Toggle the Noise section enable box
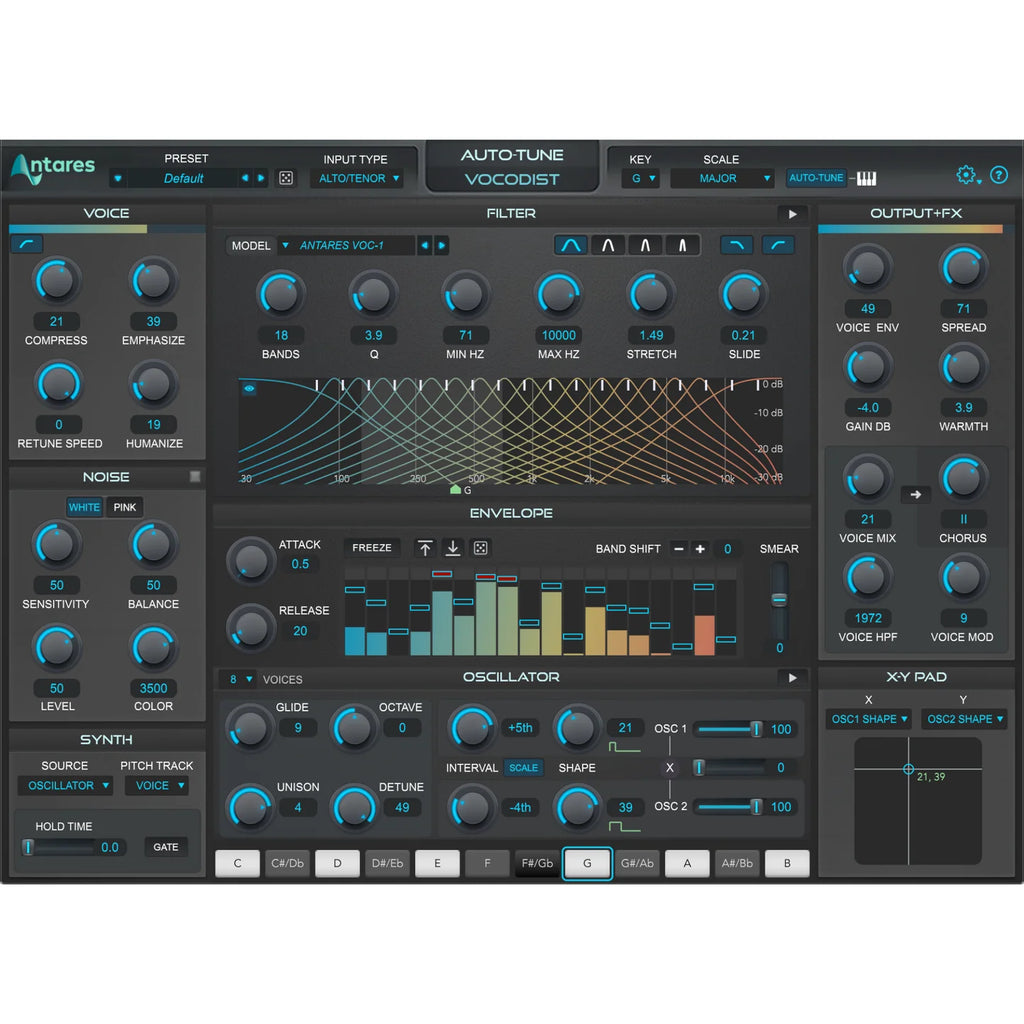 tap(195, 477)
